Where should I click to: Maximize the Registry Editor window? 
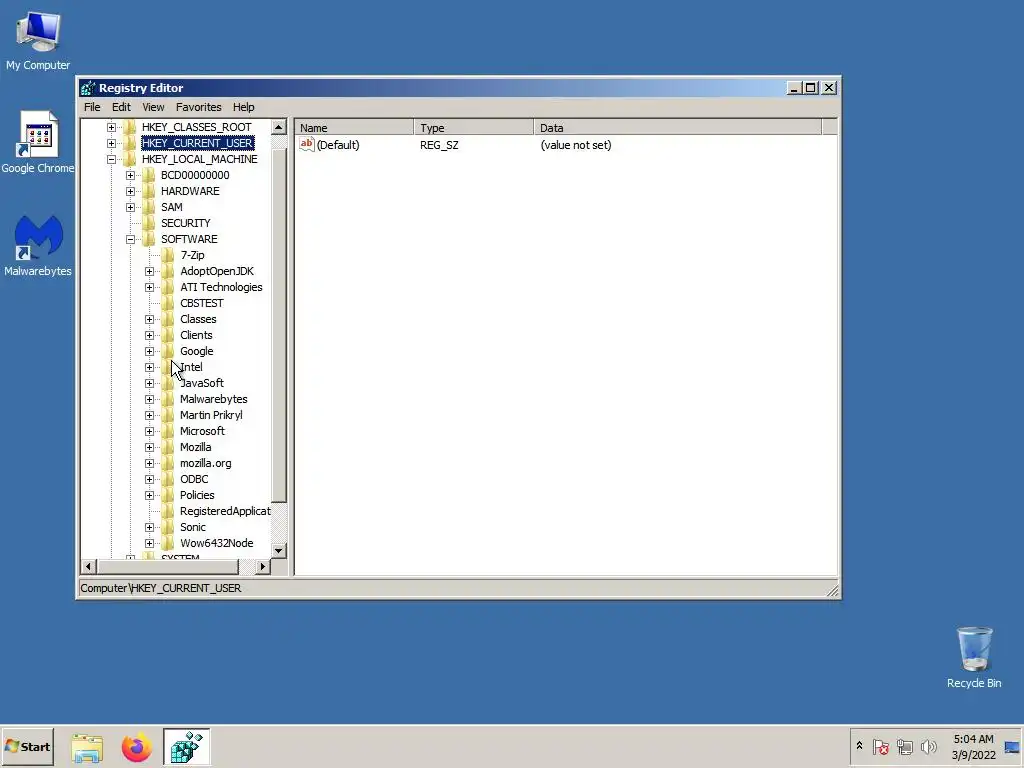point(811,88)
